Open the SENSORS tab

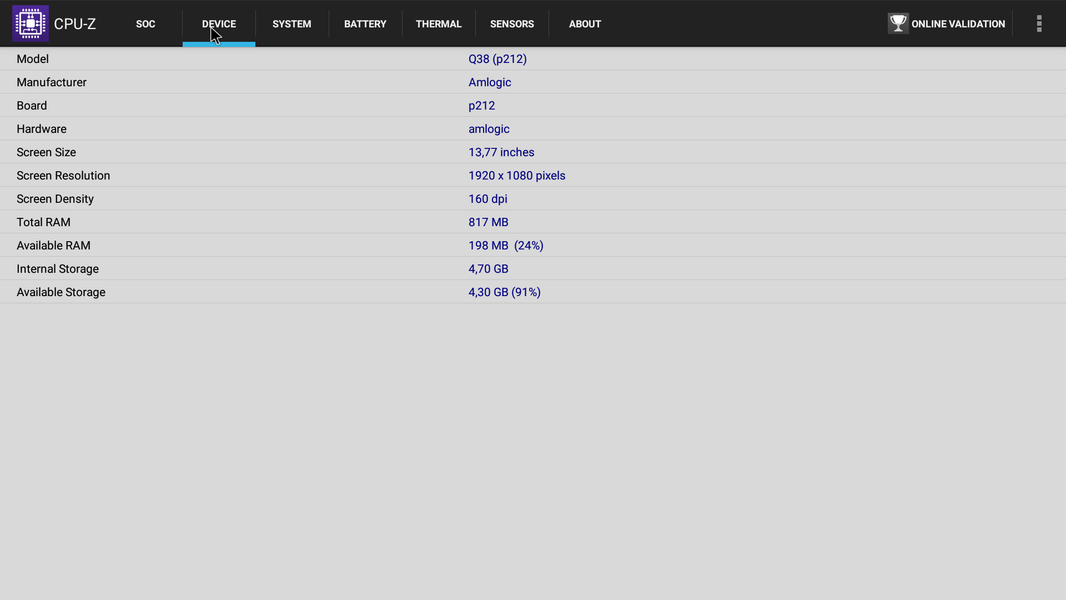click(x=512, y=24)
